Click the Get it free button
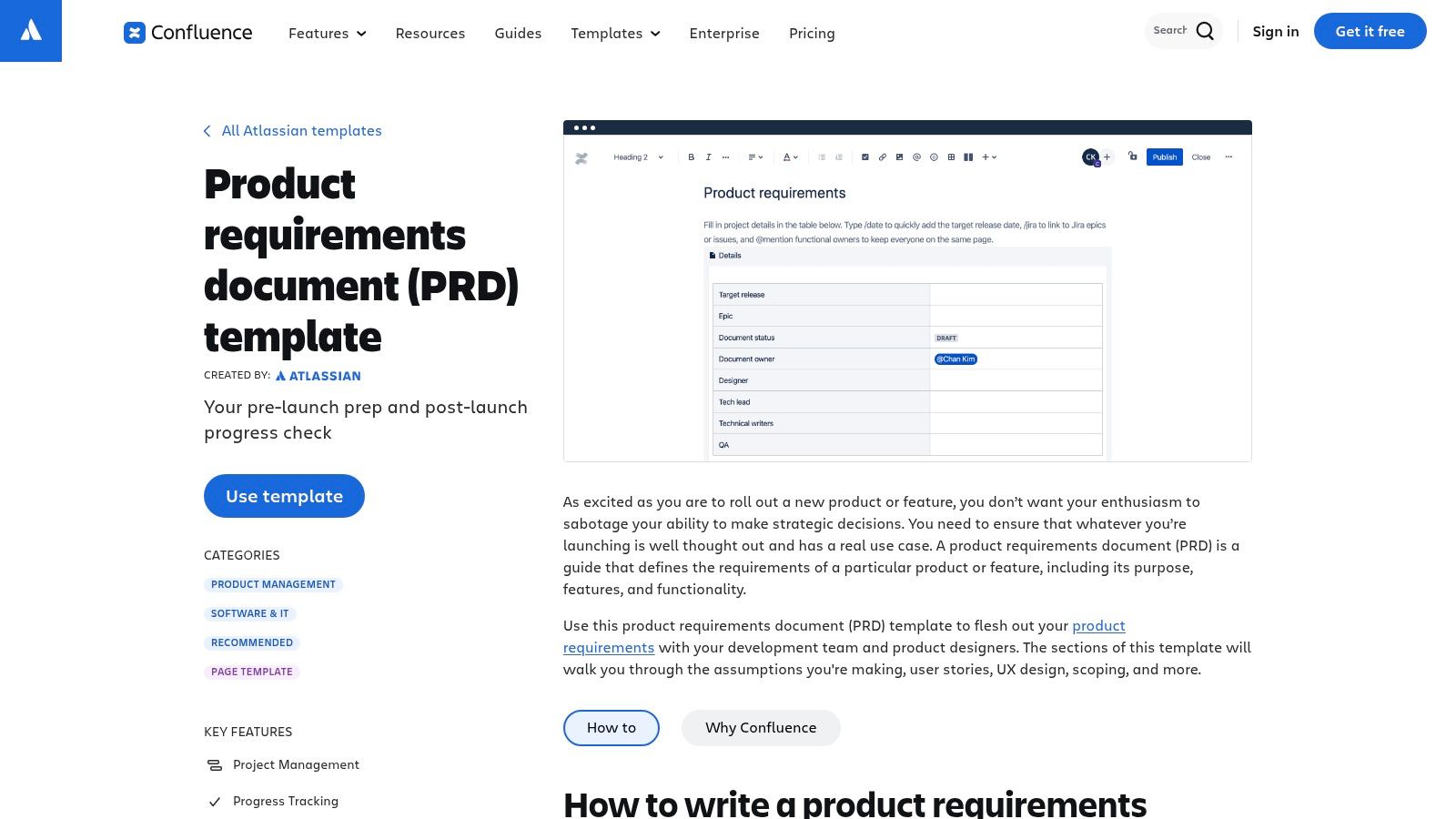This screenshot has height=819, width=1456. [x=1370, y=31]
